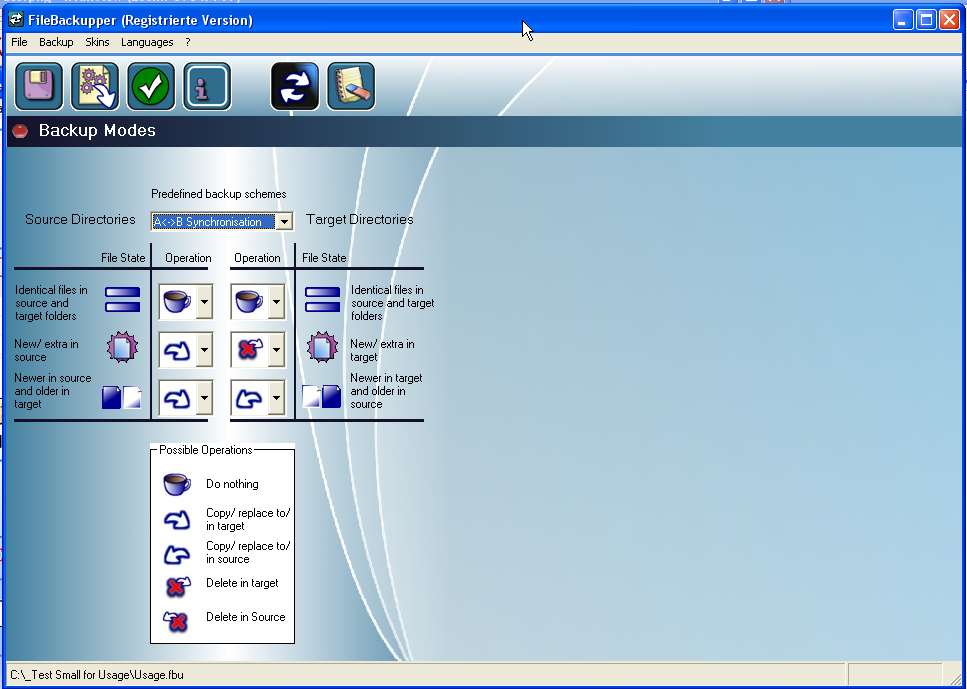Click the new/extra in target file icon
This screenshot has height=689, width=967.
[323, 347]
